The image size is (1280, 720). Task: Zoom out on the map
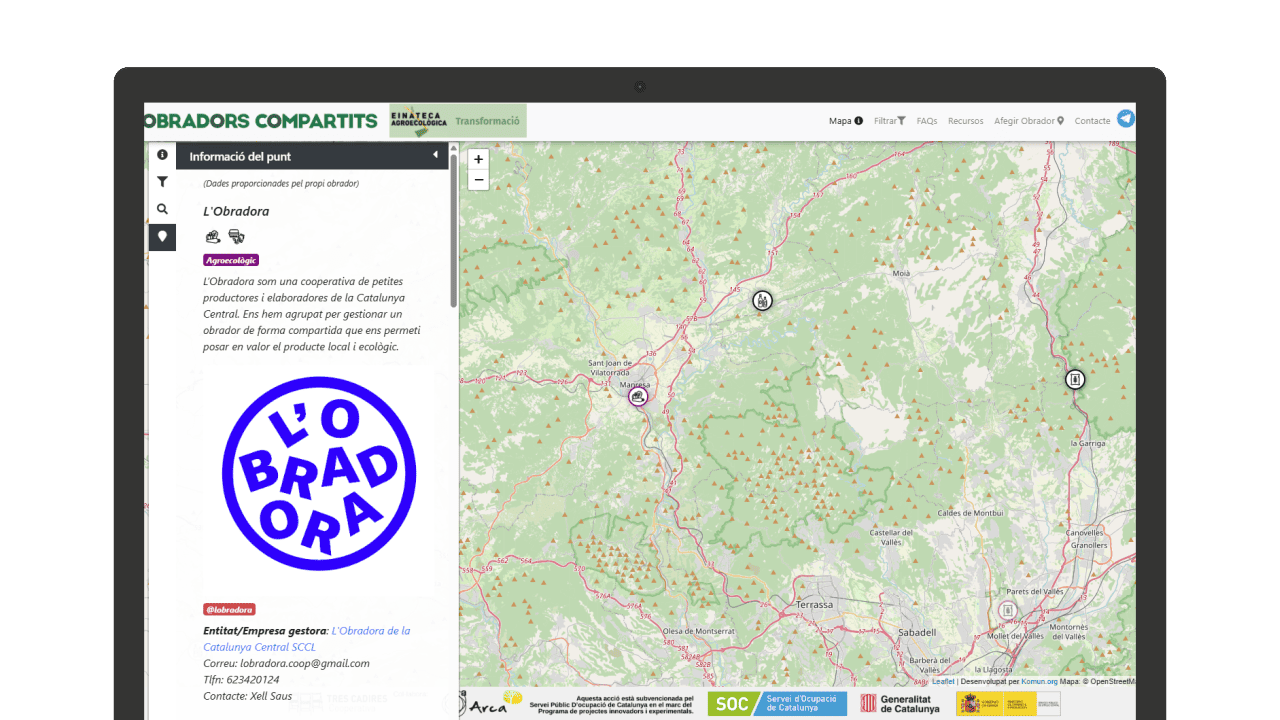[x=479, y=180]
